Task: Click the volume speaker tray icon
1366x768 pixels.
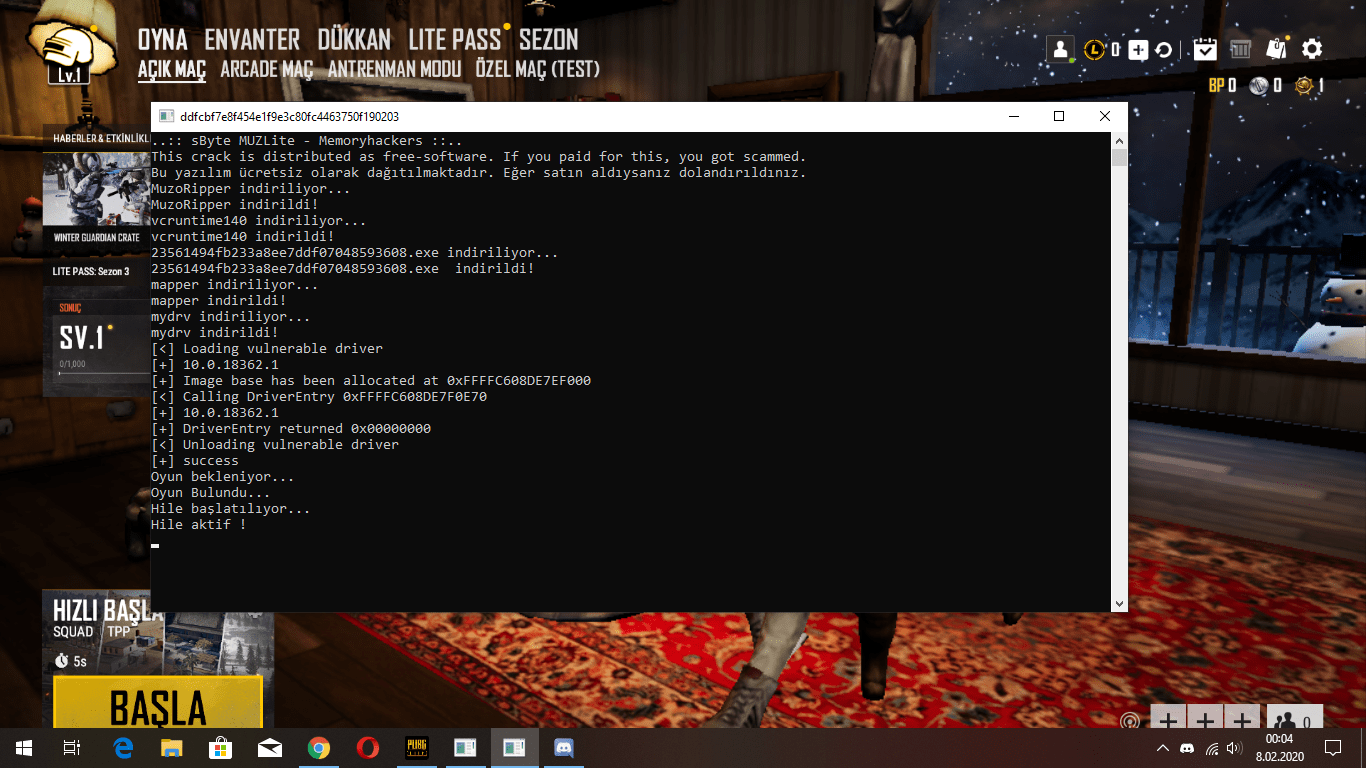Action: pos(1236,748)
